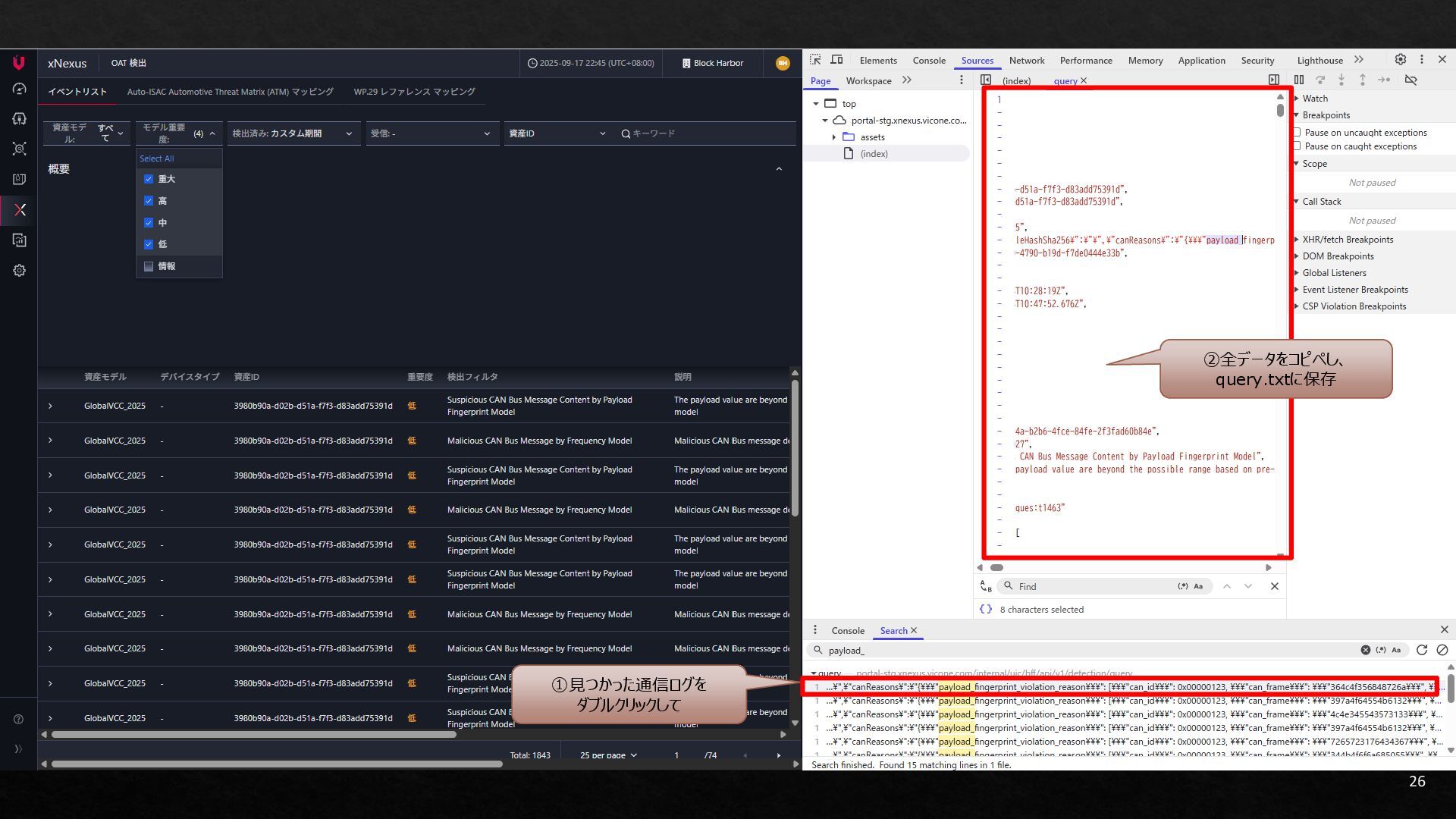Enable Pause on uncaught exceptions
The width and height of the screenshot is (1456, 819).
pos(1297,132)
